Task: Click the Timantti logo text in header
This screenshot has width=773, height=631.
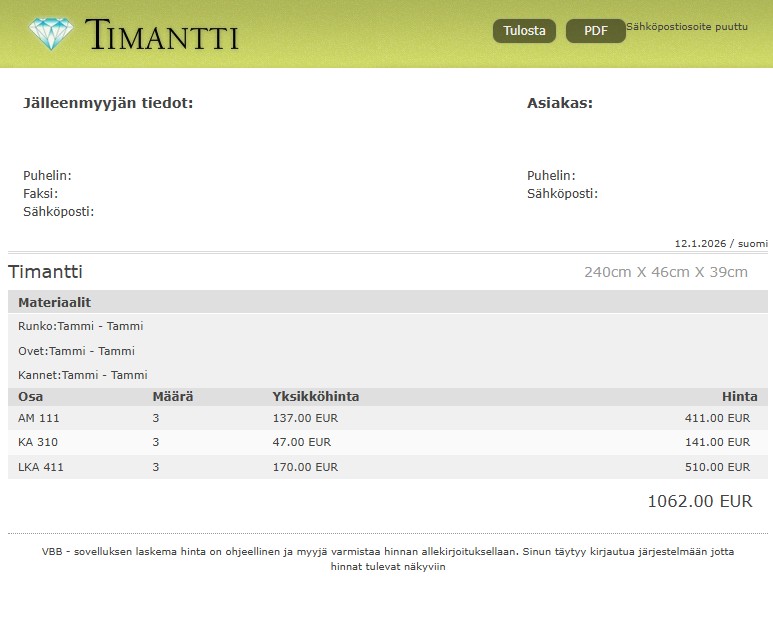Action: point(162,35)
